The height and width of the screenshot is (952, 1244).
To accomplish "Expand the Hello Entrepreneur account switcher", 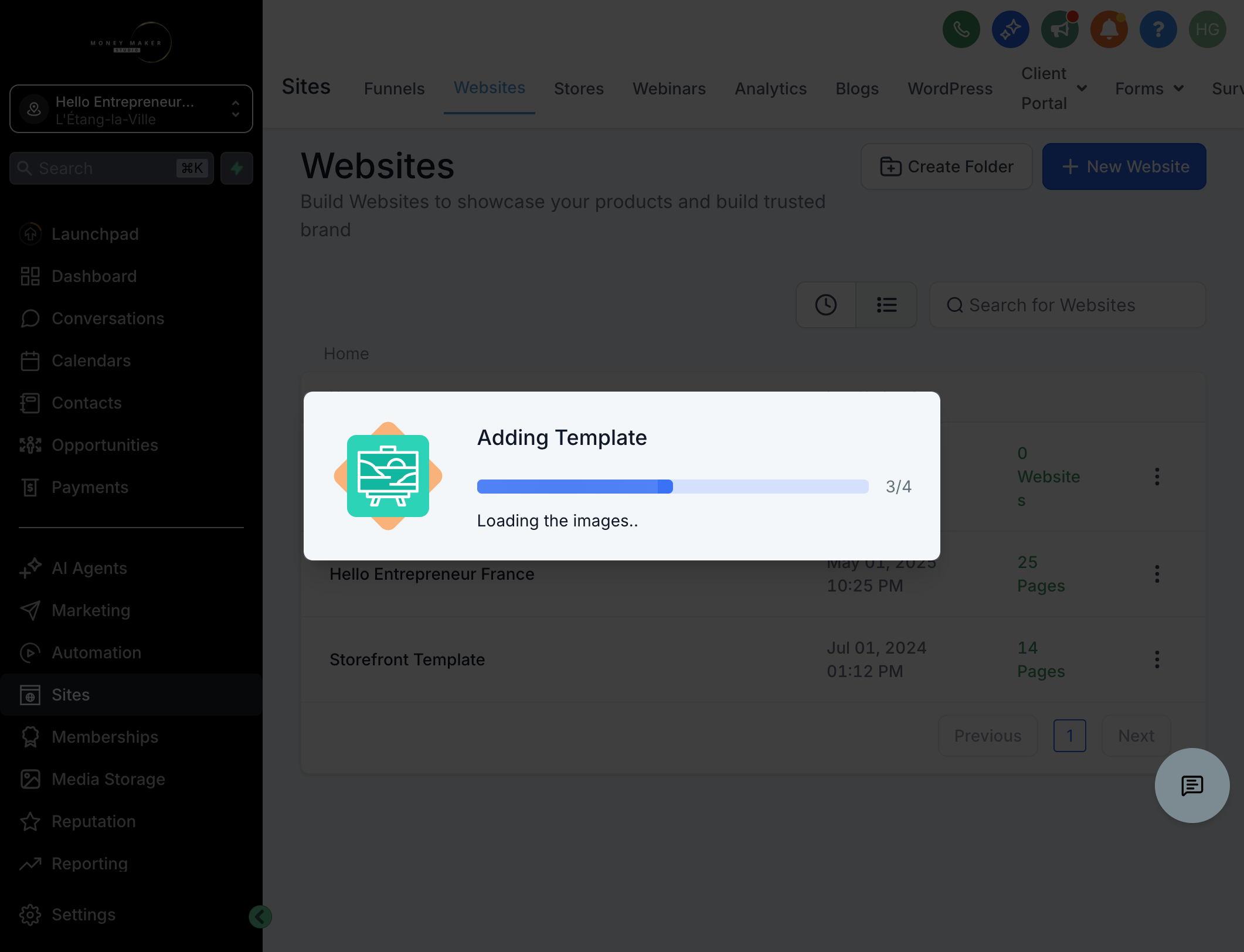I will [x=131, y=109].
